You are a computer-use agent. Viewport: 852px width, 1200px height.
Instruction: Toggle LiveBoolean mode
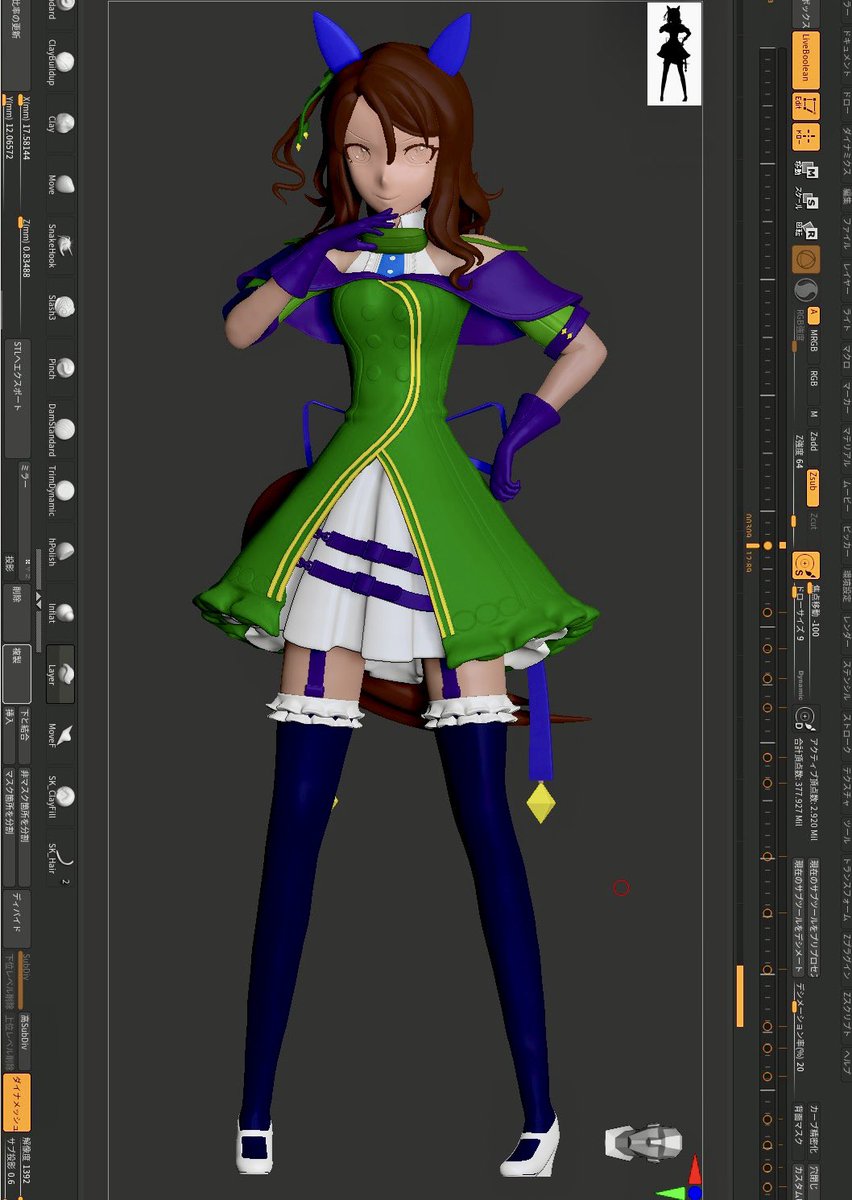click(x=806, y=59)
